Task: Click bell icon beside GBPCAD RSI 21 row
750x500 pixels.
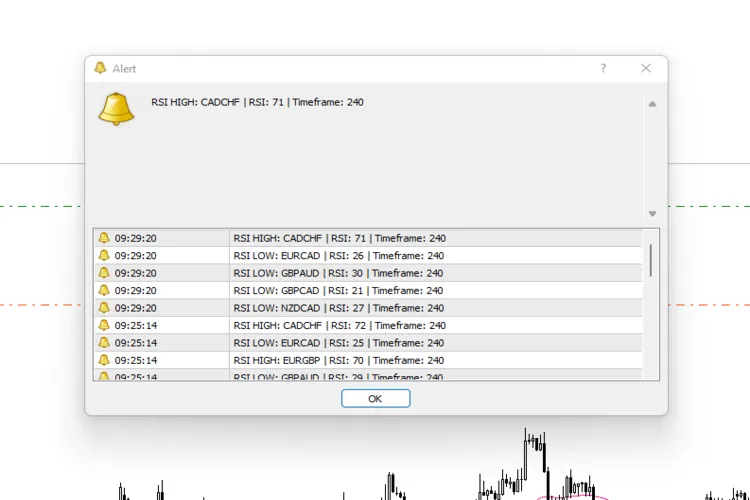Action: (103, 290)
